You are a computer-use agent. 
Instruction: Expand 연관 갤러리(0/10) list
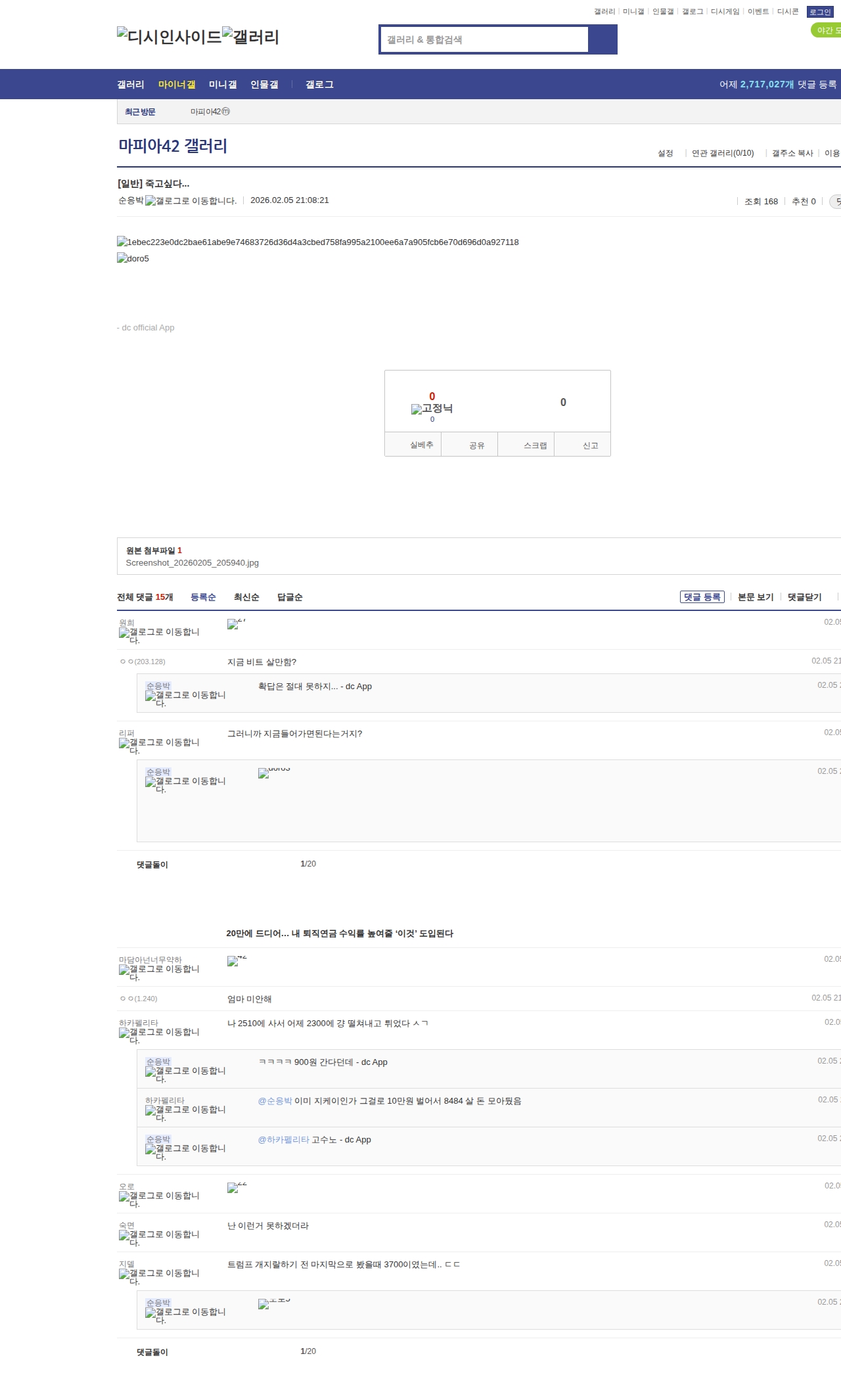click(722, 153)
